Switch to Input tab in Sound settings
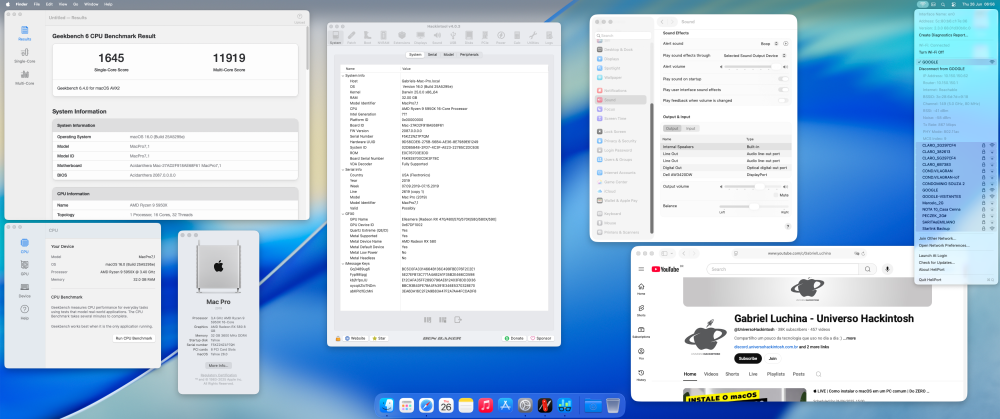Image resolution: width=1000 pixels, height=419 pixels. point(691,128)
